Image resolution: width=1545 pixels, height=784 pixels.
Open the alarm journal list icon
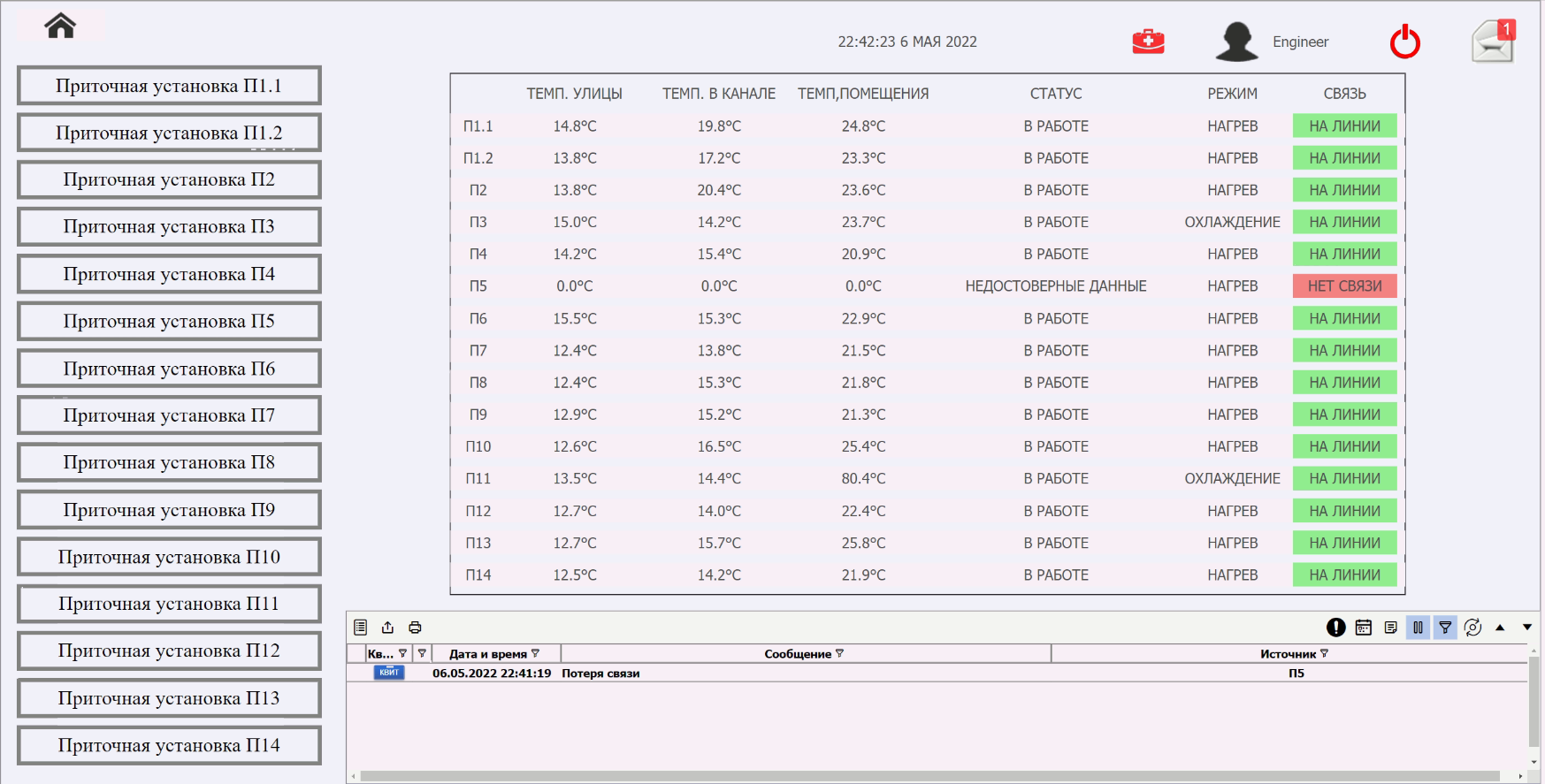361,628
